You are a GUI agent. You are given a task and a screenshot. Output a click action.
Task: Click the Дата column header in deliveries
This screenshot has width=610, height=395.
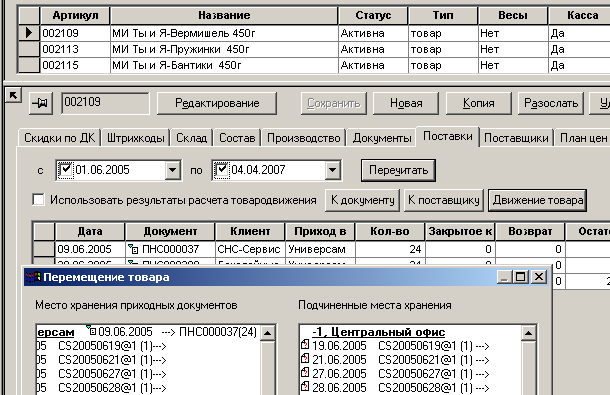coord(90,231)
